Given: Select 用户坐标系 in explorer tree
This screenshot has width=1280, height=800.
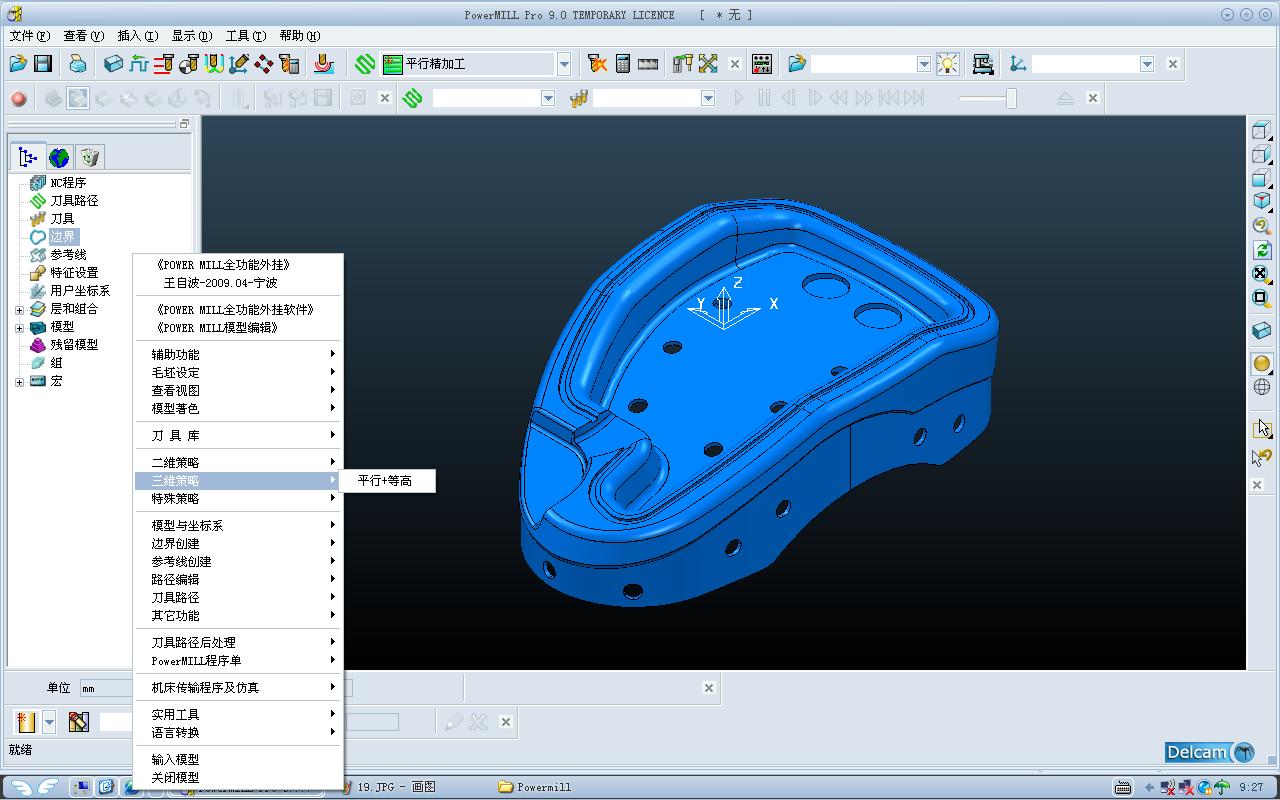Looking at the screenshot, I should click(x=80, y=291).
